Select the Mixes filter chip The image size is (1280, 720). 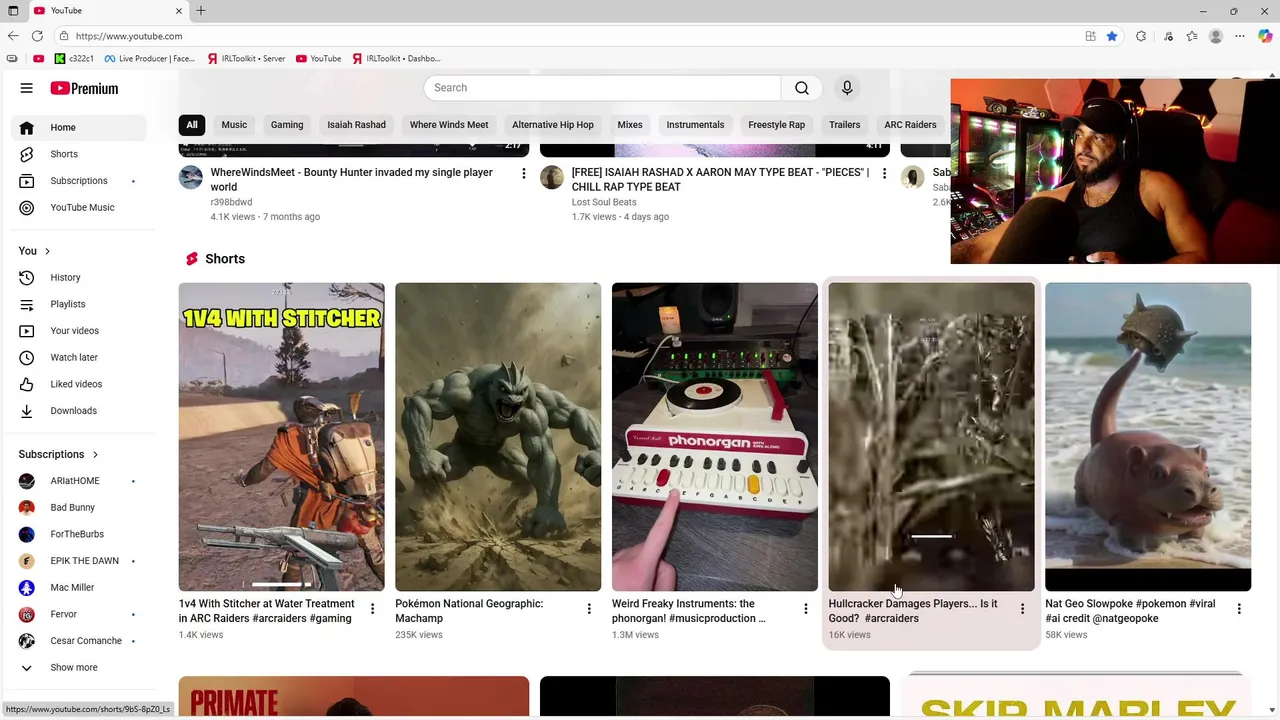[630, 125]
